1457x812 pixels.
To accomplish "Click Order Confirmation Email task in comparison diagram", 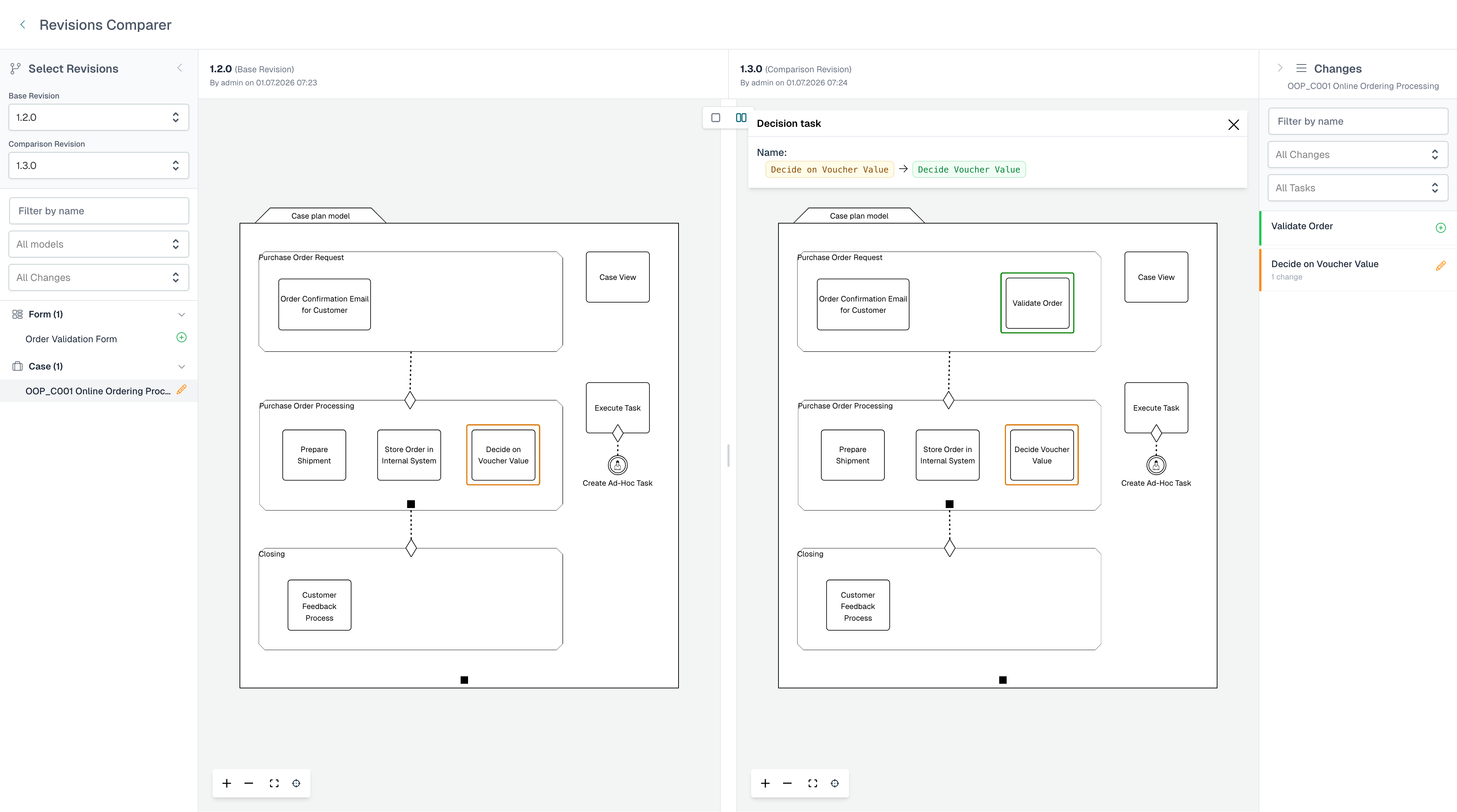I will 862,304.
